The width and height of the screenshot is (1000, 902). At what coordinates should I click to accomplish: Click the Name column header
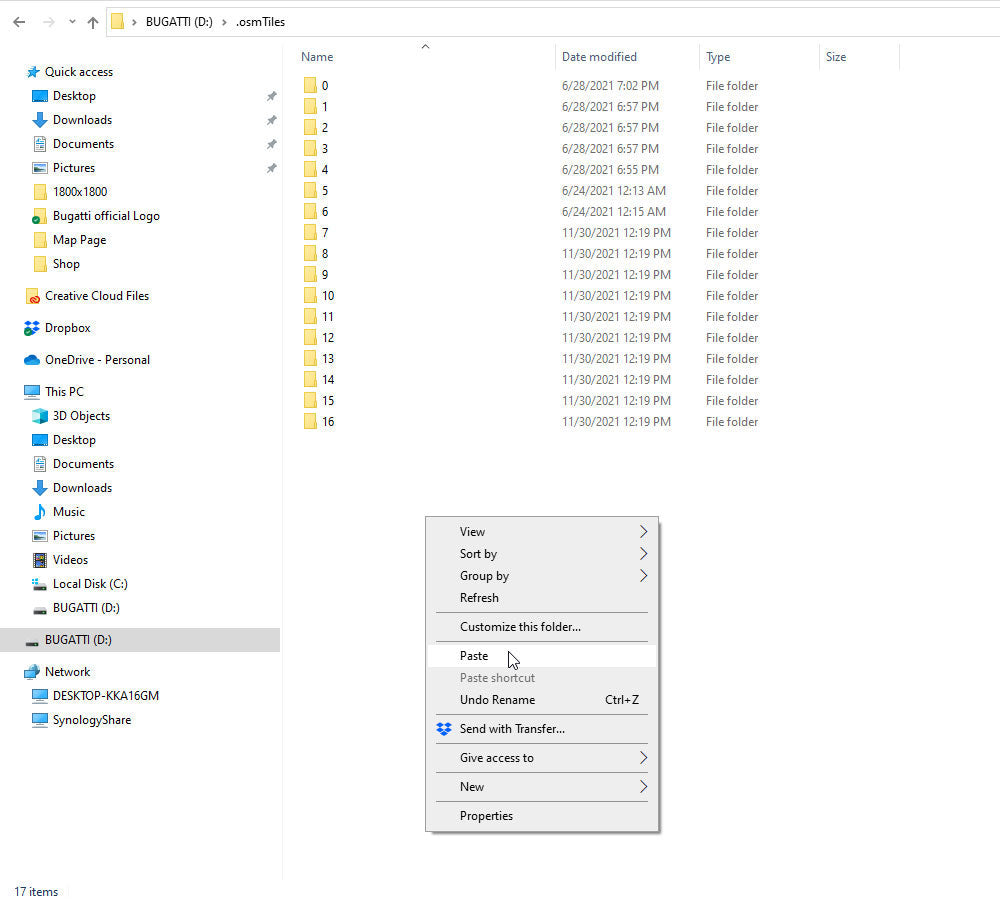pyautogui.click(x=317, y=57)
